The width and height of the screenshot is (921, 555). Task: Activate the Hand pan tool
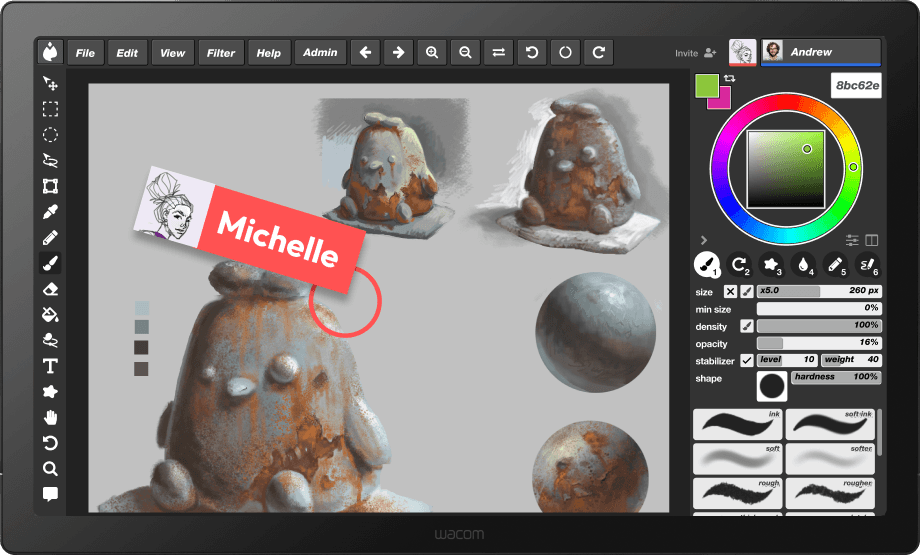50,417
